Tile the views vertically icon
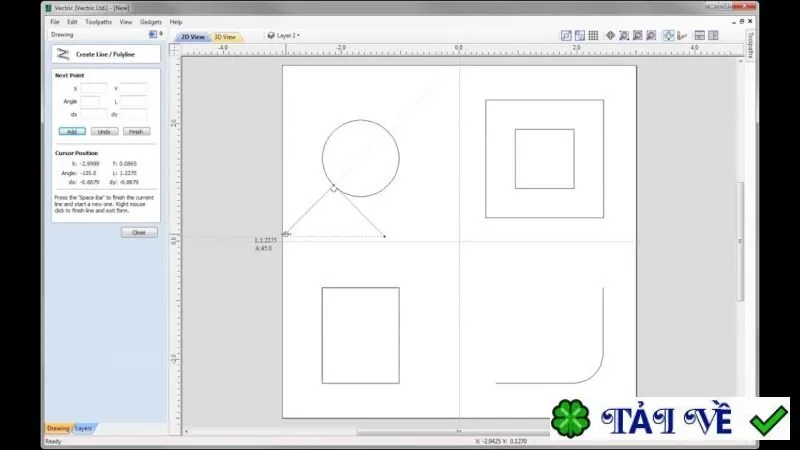 [x=713, y=35]
